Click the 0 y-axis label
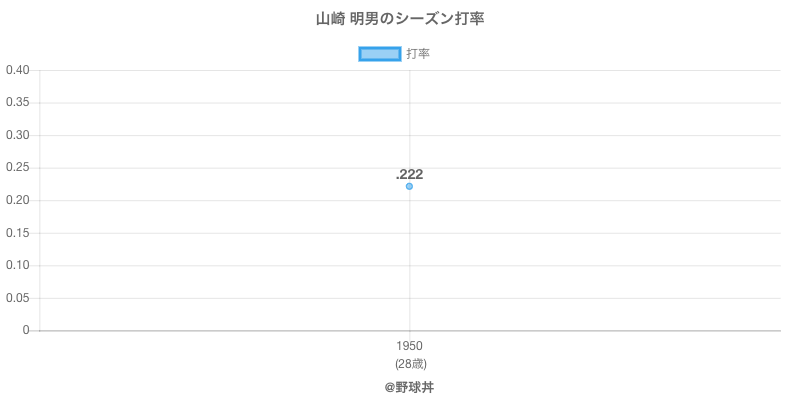This screenshot has height=400, width=800. click(27, 330)
